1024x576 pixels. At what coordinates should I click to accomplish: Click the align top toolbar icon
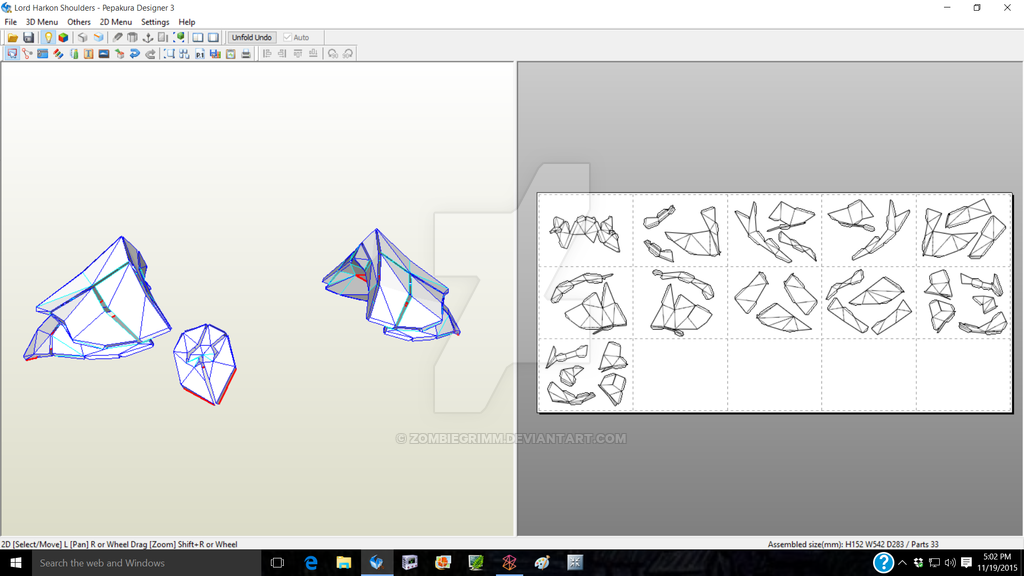pyautogui.click(x=298, y=54)
